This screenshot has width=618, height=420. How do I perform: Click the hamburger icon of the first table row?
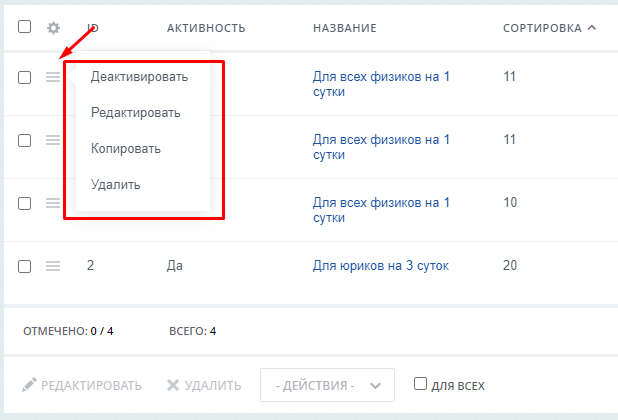point(53,77)
